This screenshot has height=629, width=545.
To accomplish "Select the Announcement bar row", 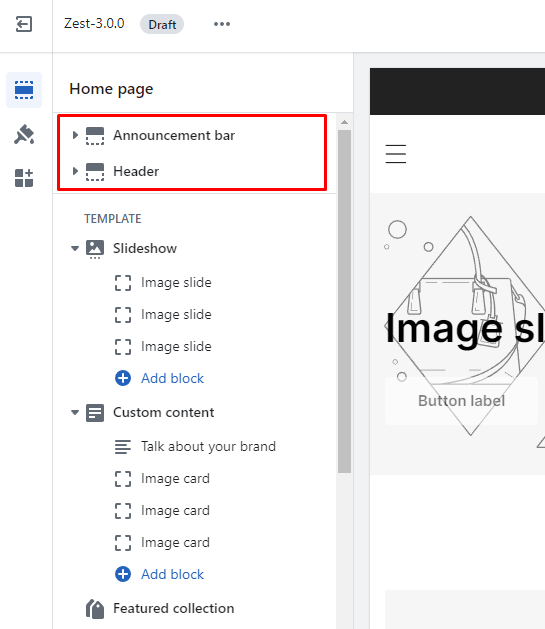I will pyautogui.click(x=195, y=135).
